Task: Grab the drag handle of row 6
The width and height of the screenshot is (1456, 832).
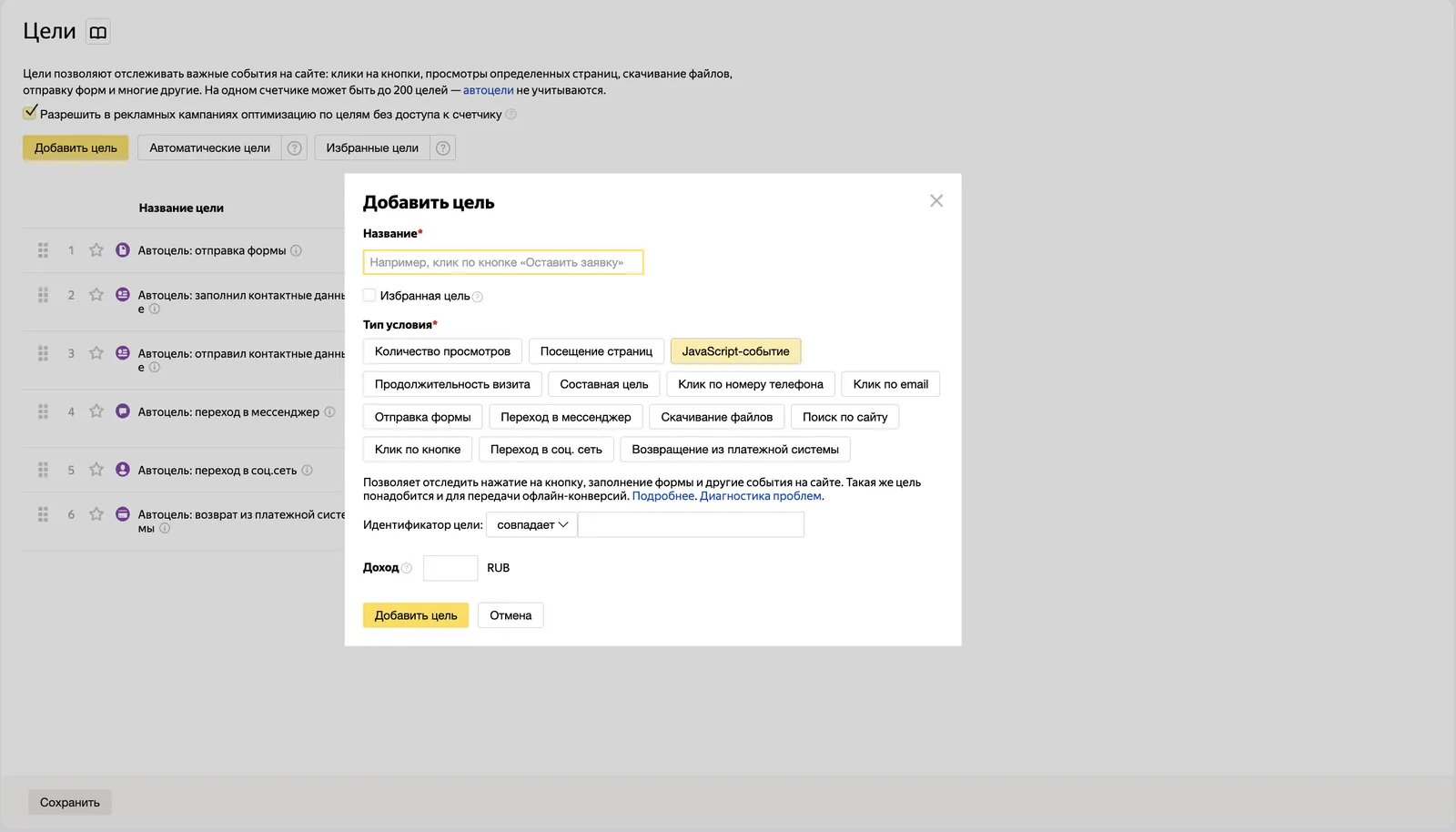Action: (43, 514)
